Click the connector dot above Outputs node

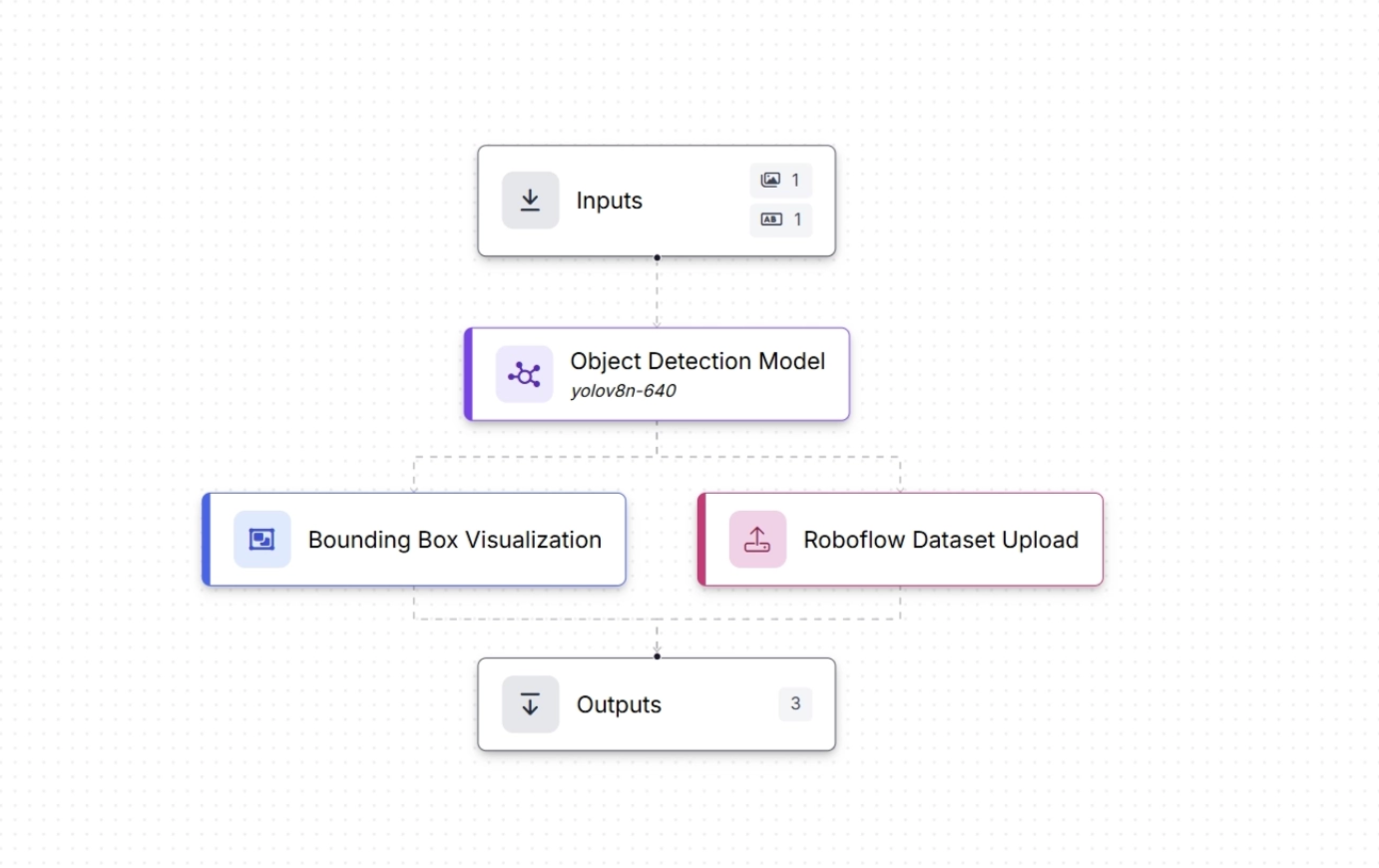pos(657,656)
